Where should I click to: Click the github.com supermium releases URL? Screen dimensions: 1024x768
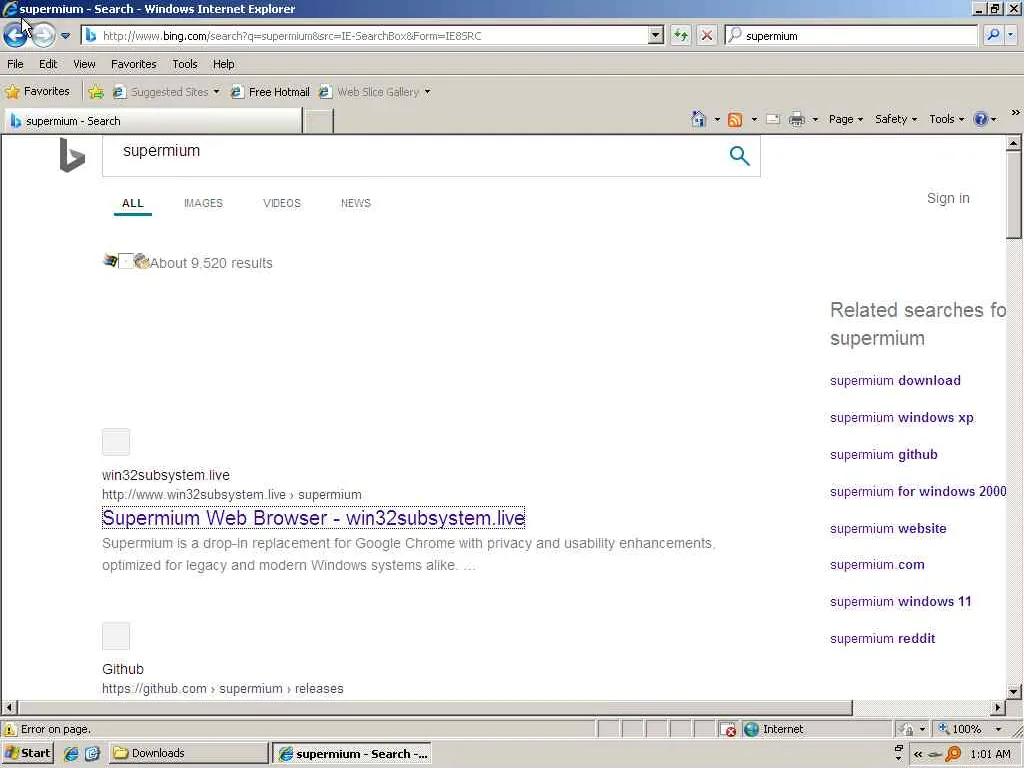pyautogui.click(x=223, y=688)
